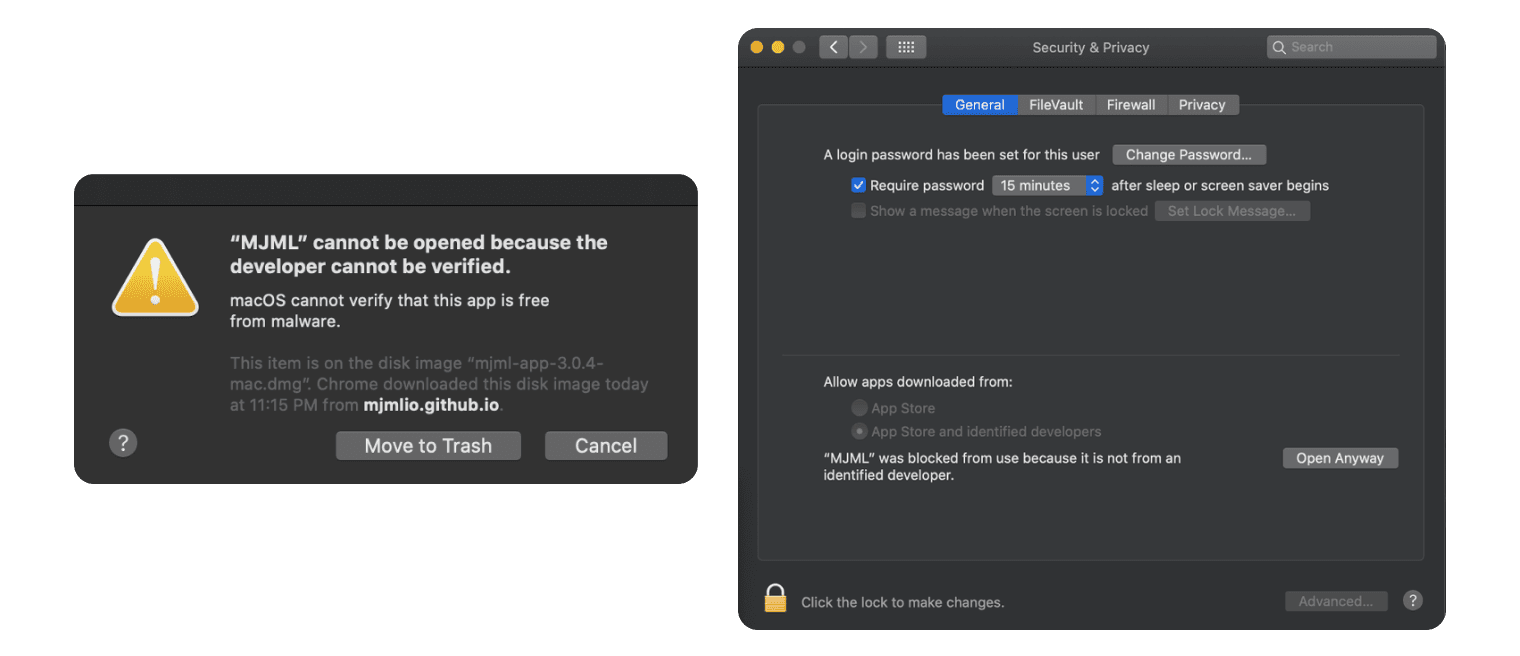Select App Store radio option

859,408
